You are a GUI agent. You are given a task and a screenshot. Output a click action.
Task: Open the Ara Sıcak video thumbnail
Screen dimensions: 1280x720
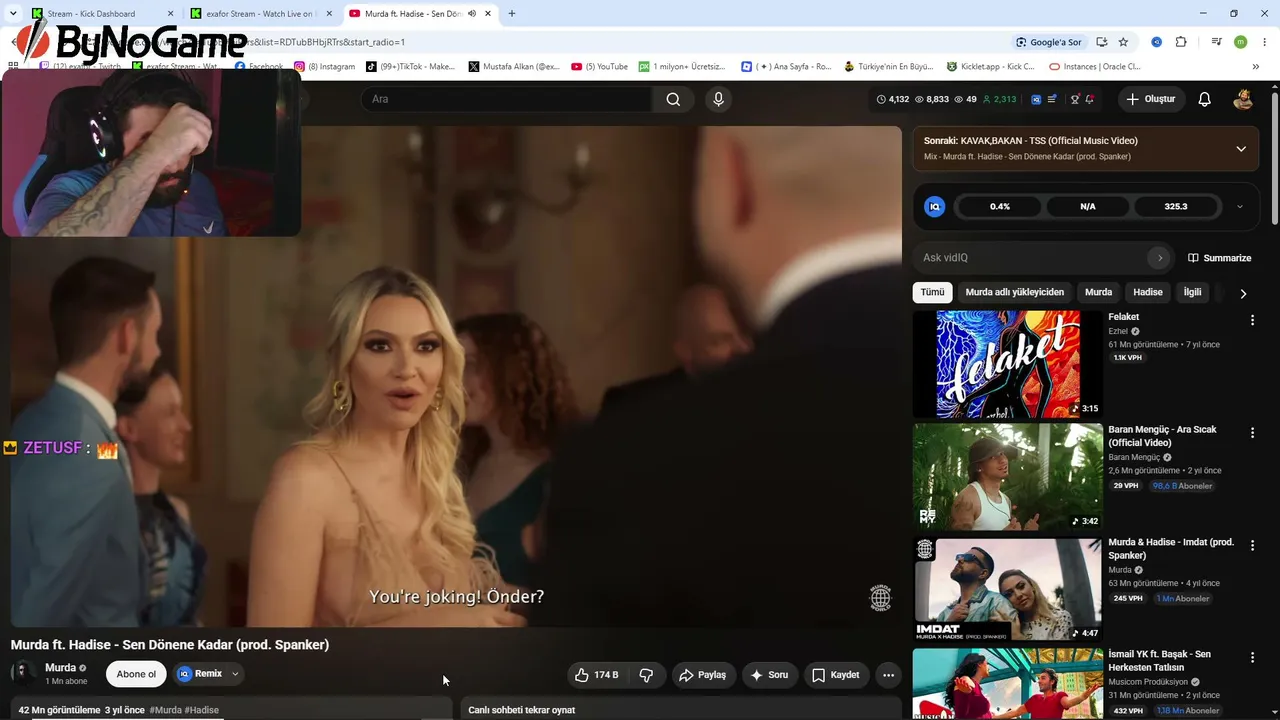1008,477
